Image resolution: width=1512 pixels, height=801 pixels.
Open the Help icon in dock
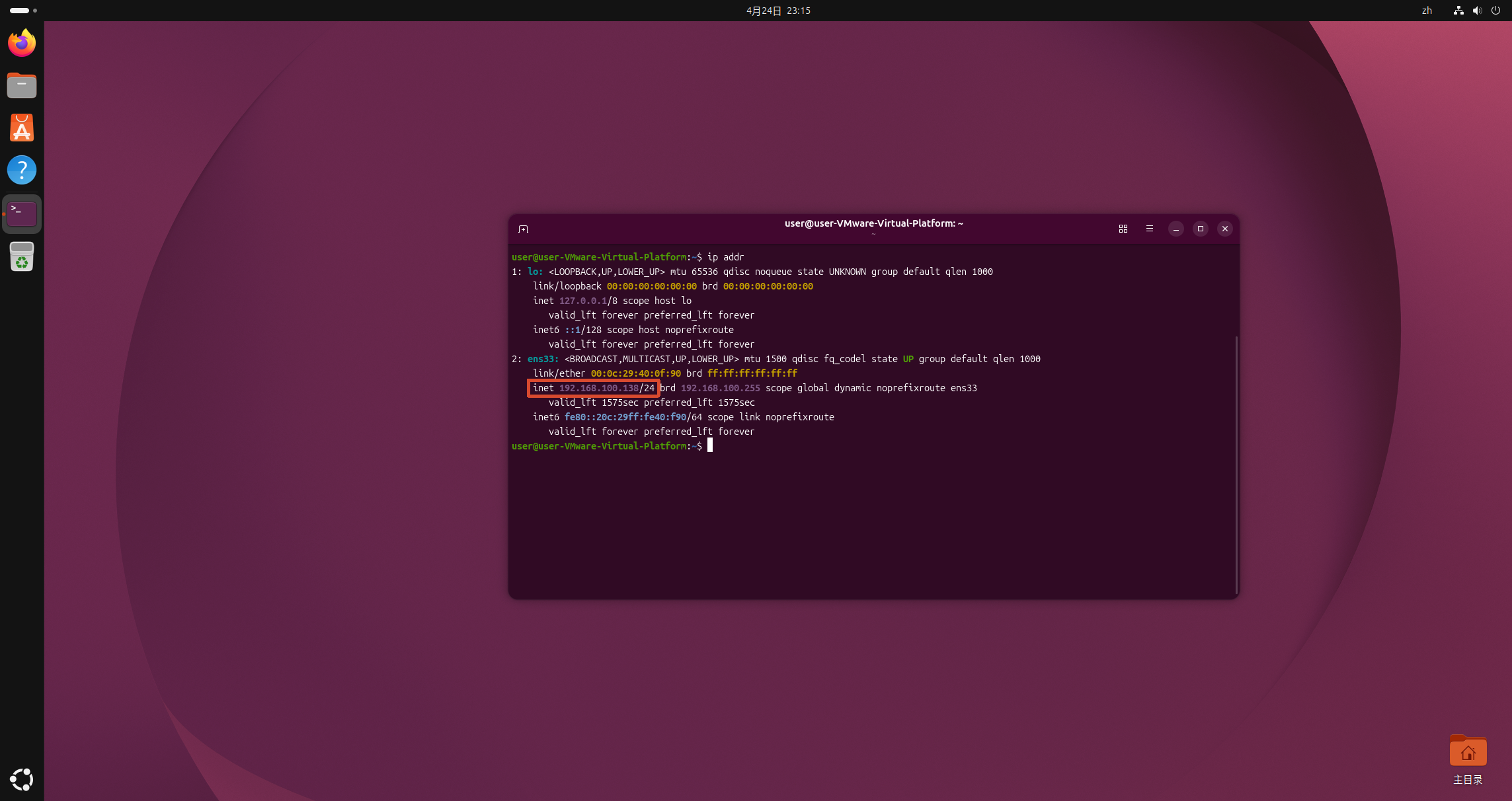pyautogui.click(x=22, y=170)
